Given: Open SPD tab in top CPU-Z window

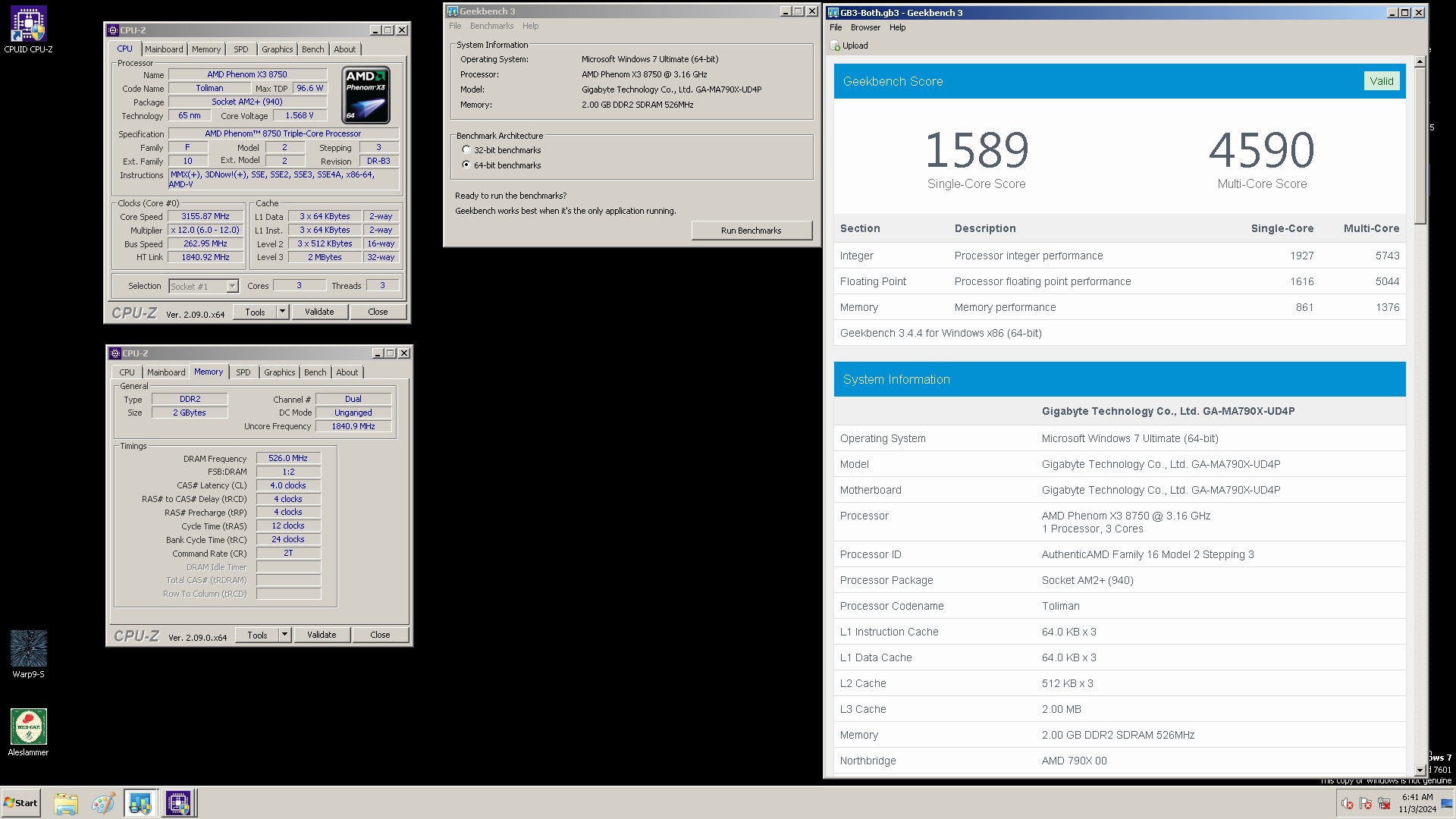Looking at the screenshot, I should point(241,49).
